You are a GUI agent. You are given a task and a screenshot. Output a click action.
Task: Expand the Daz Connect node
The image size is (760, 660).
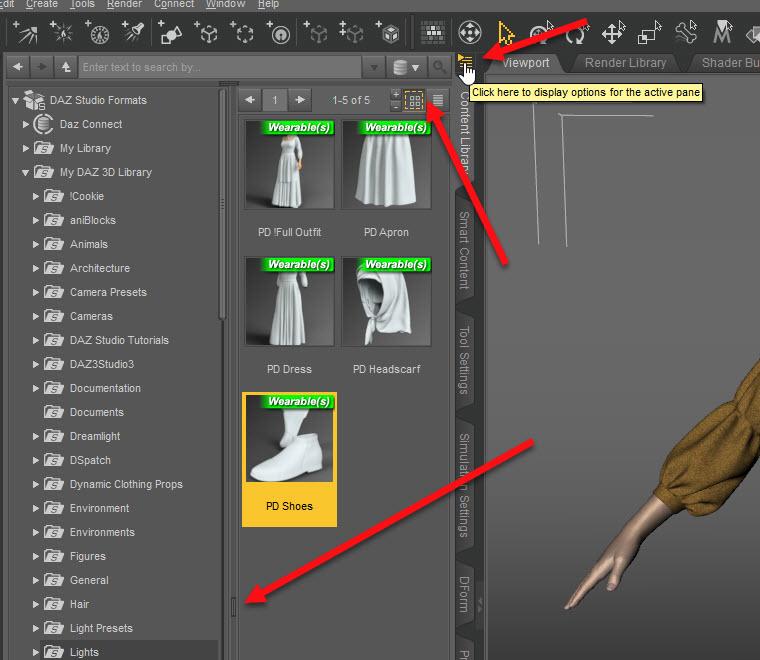pyautogui.click(x=26, y=125)
